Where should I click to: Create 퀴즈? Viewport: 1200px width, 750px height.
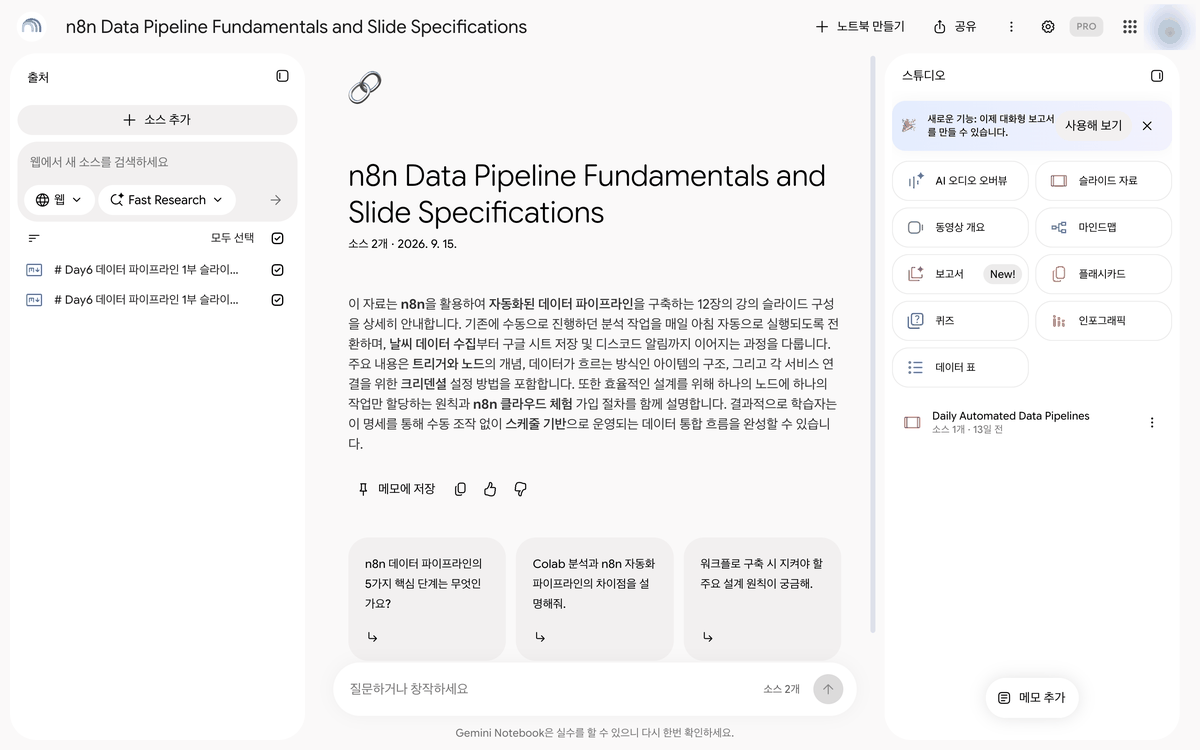click(x=960, y=321)
